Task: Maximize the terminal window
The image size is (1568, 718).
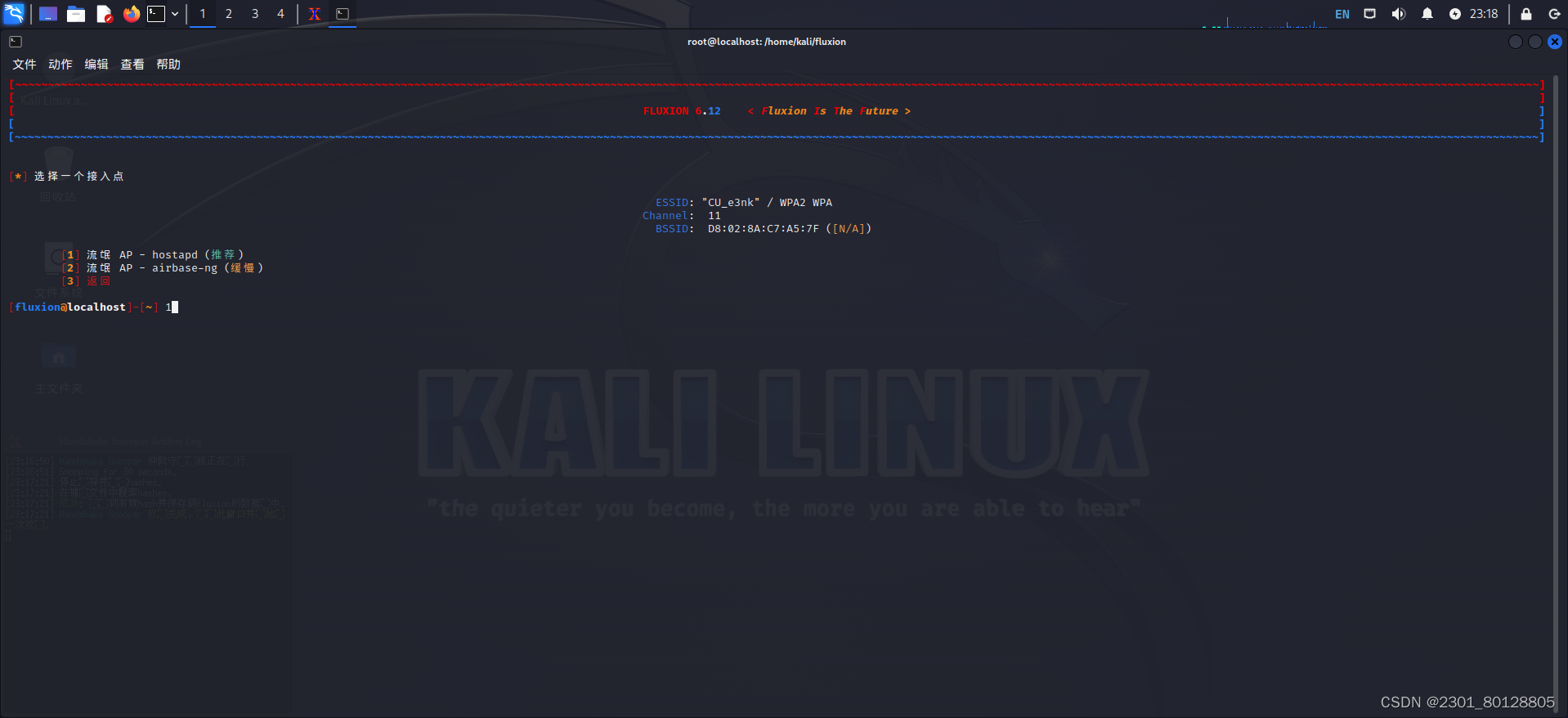Action: [x=1535, y=42]
